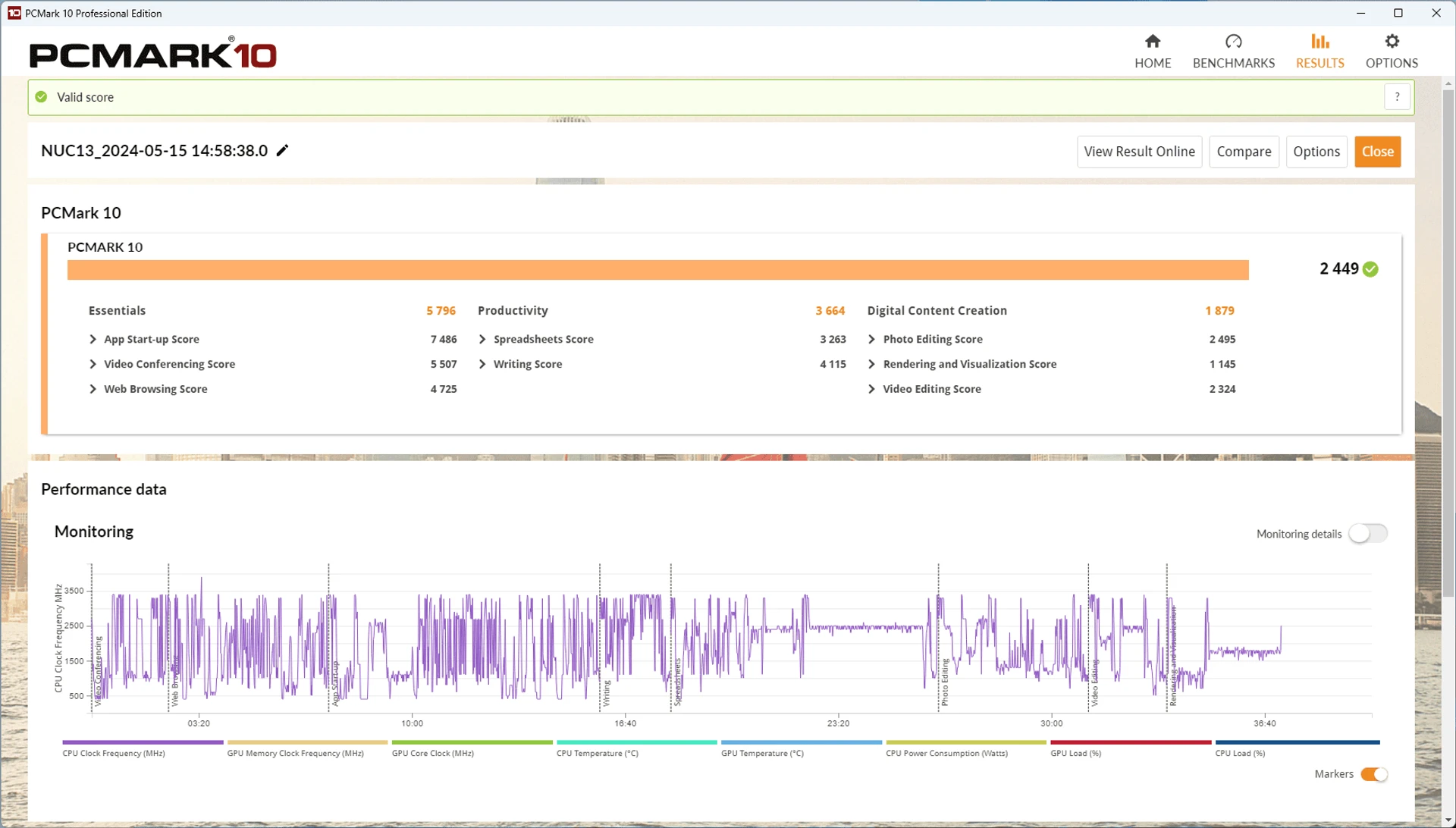Click Rendering and Visualization chart marker
The width and height of the screenshot is (1456, 828).
1173,656
